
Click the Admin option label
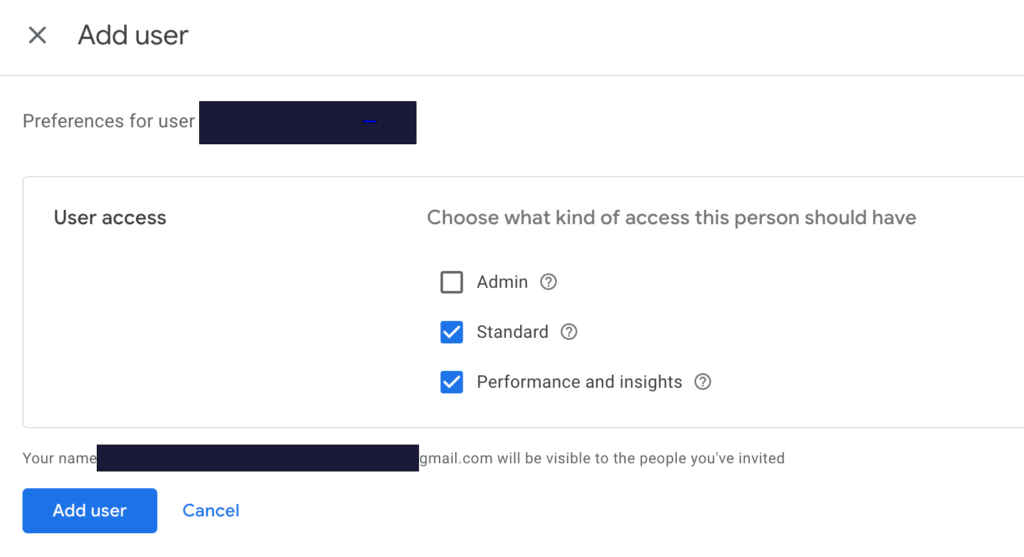click(502, 282)
